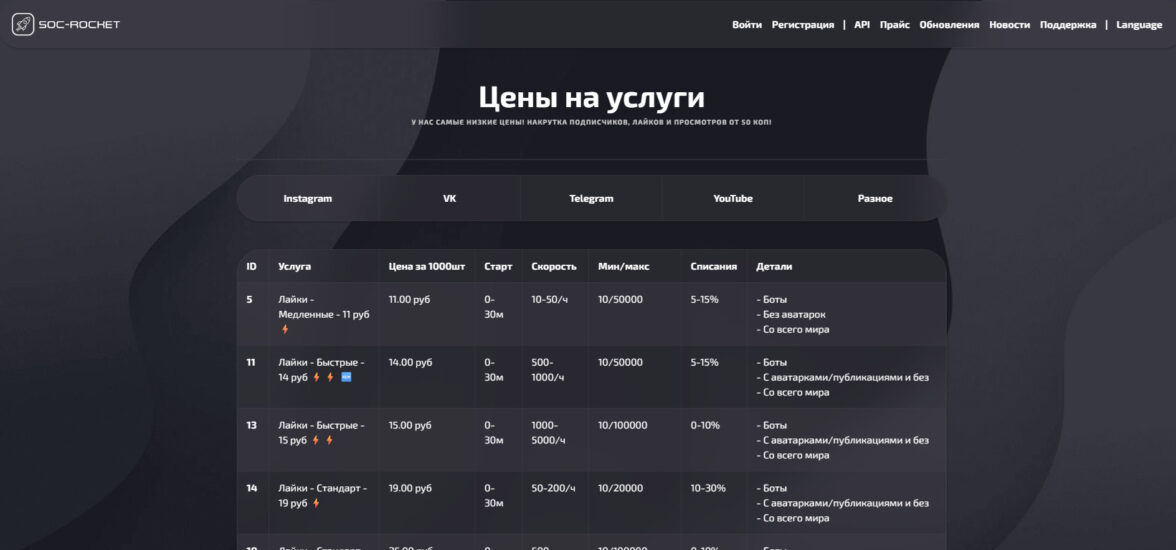Click the Цена за 1000шт column header
This screenshot has height=550, width=1176.
click(x=427, y=266)
